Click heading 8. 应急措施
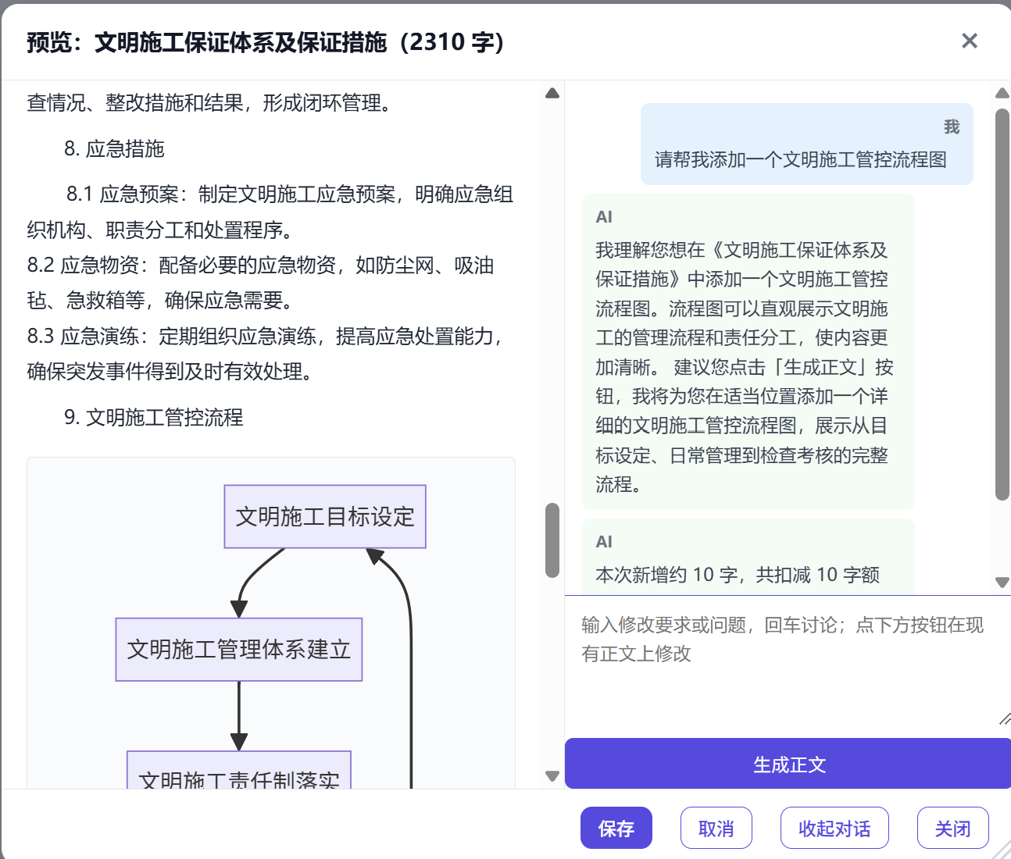The image size is (1011, 859). point(114,149)
